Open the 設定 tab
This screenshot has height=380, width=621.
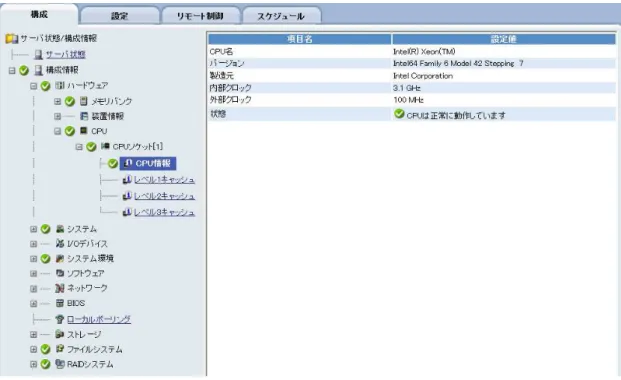tap(119, 16)
